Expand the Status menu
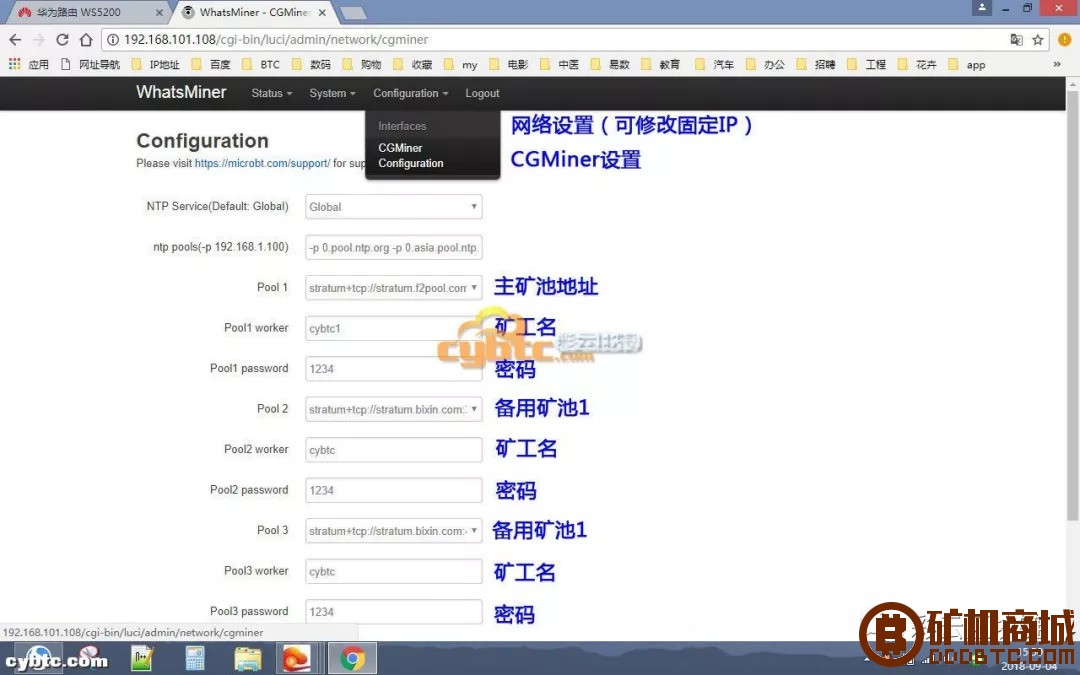Viewport: 1080px width, 675px height. pos(271,93)
